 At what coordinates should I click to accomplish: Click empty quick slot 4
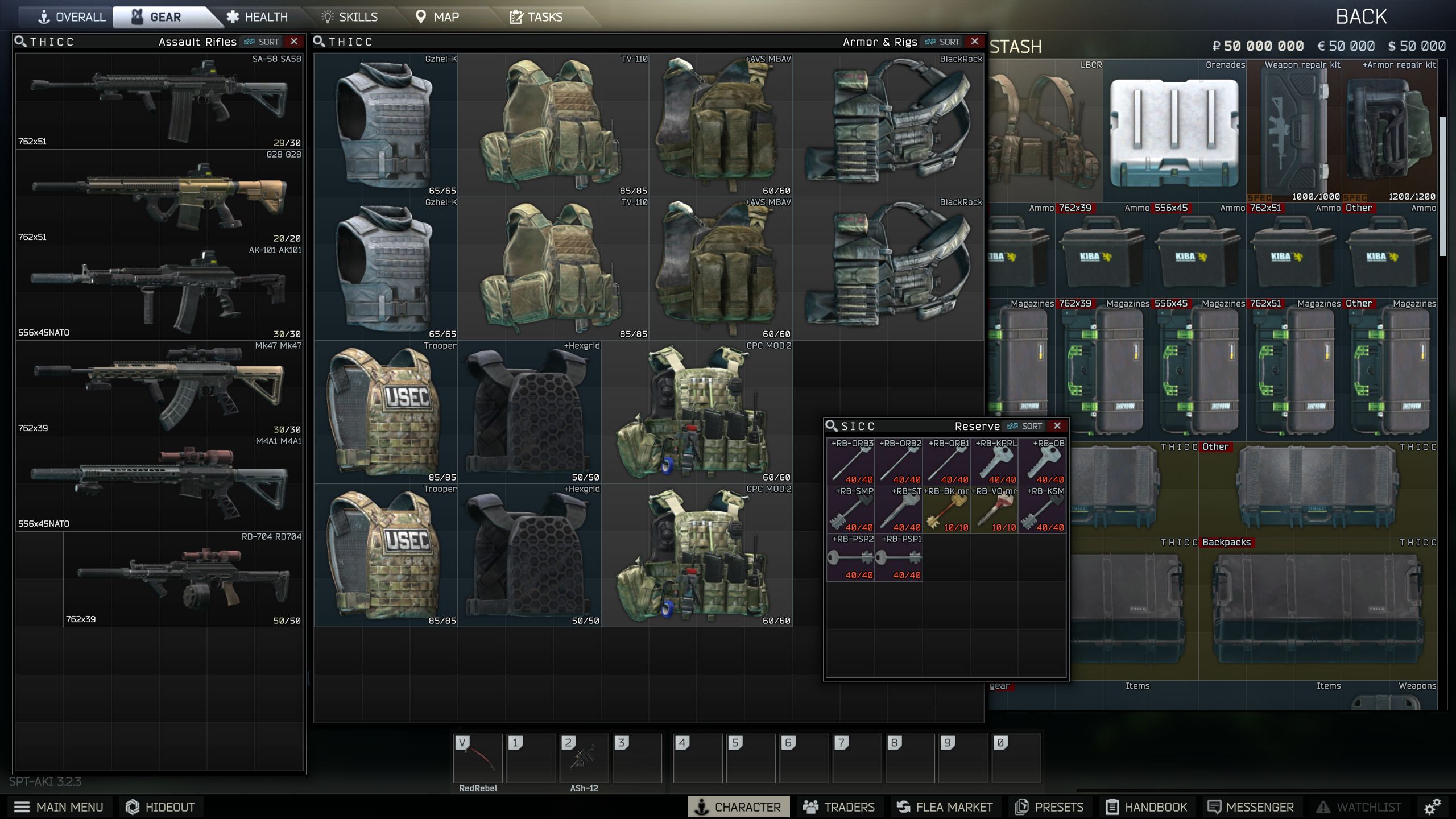pyautogui.click(x=698, y=758)
